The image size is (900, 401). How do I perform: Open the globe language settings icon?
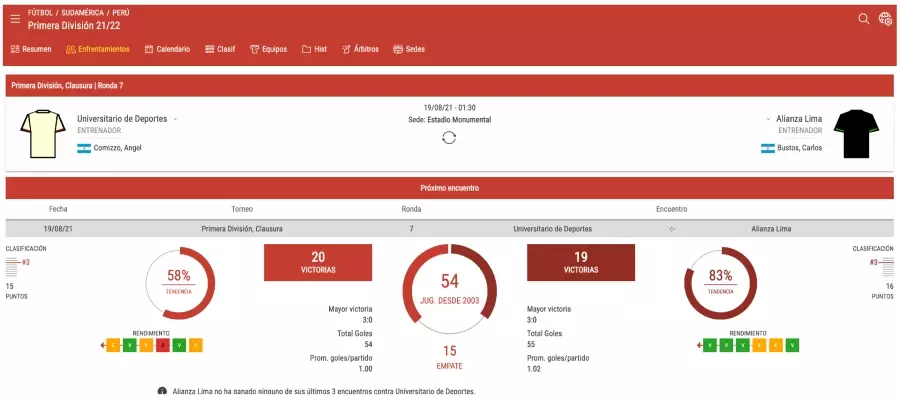885,19
